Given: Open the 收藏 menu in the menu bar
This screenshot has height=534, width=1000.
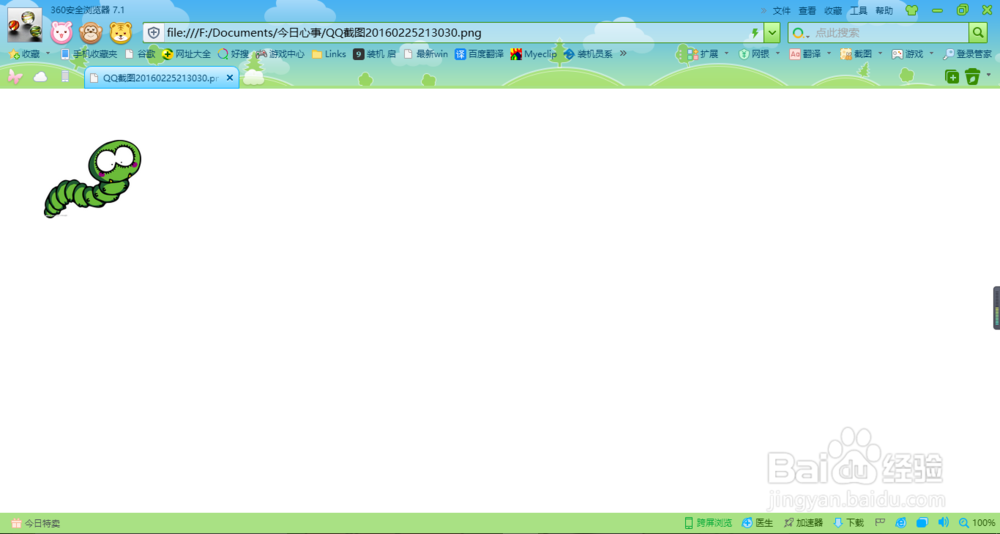Looking at the screenshot, I should tap(833, 11).
